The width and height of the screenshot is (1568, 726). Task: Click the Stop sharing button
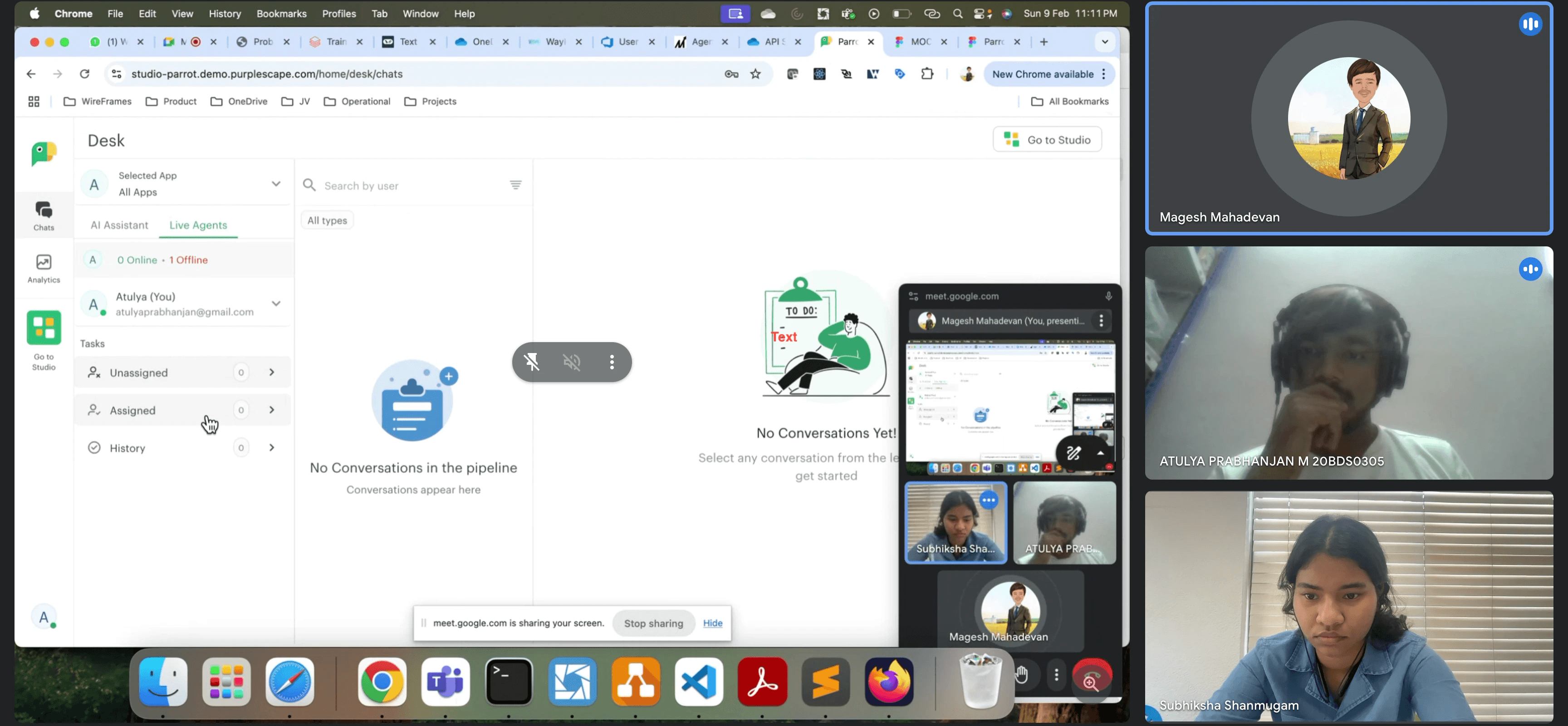point(653,623)
